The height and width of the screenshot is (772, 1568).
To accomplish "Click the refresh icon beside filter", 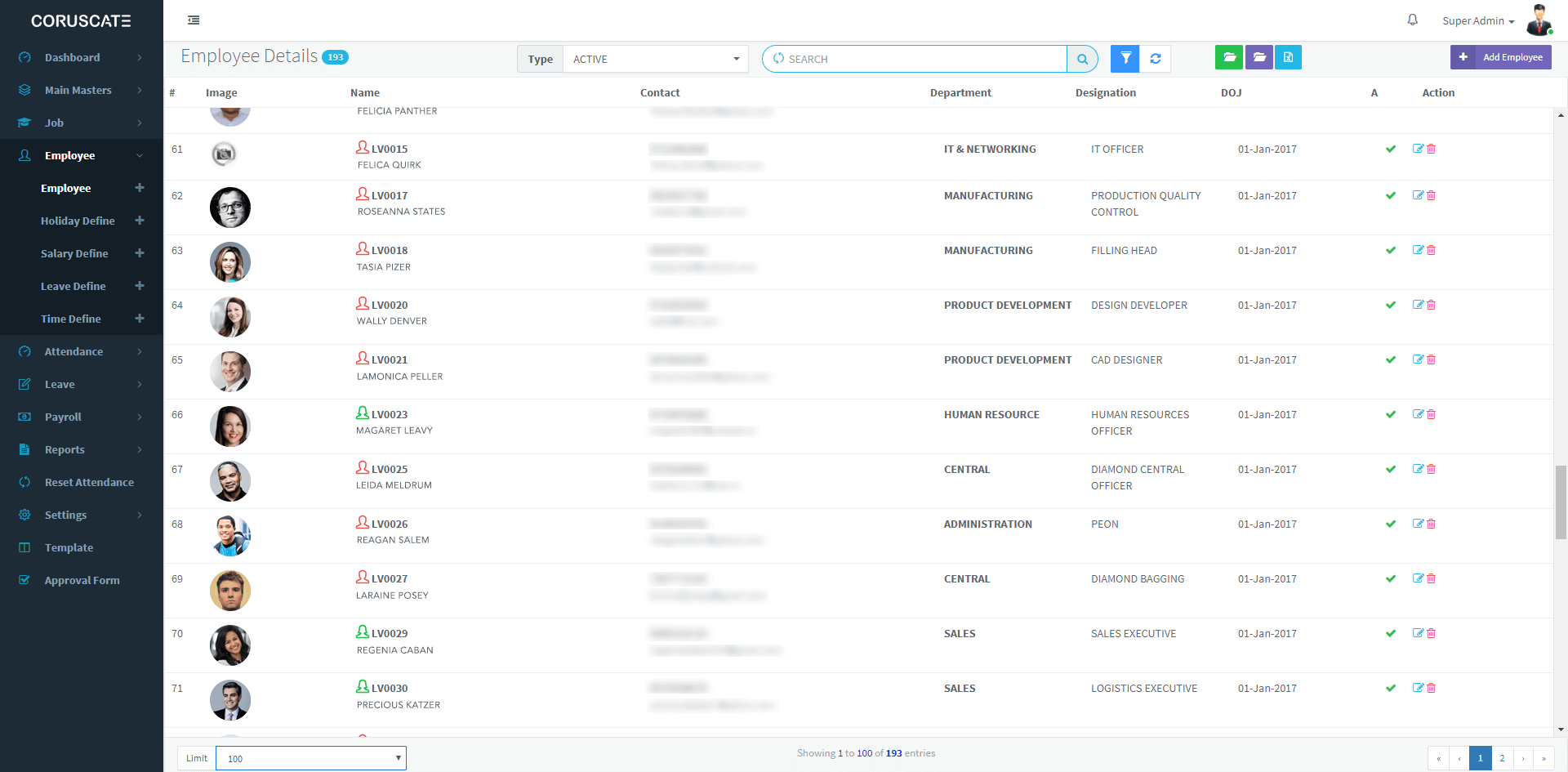I will point(1156,58).
